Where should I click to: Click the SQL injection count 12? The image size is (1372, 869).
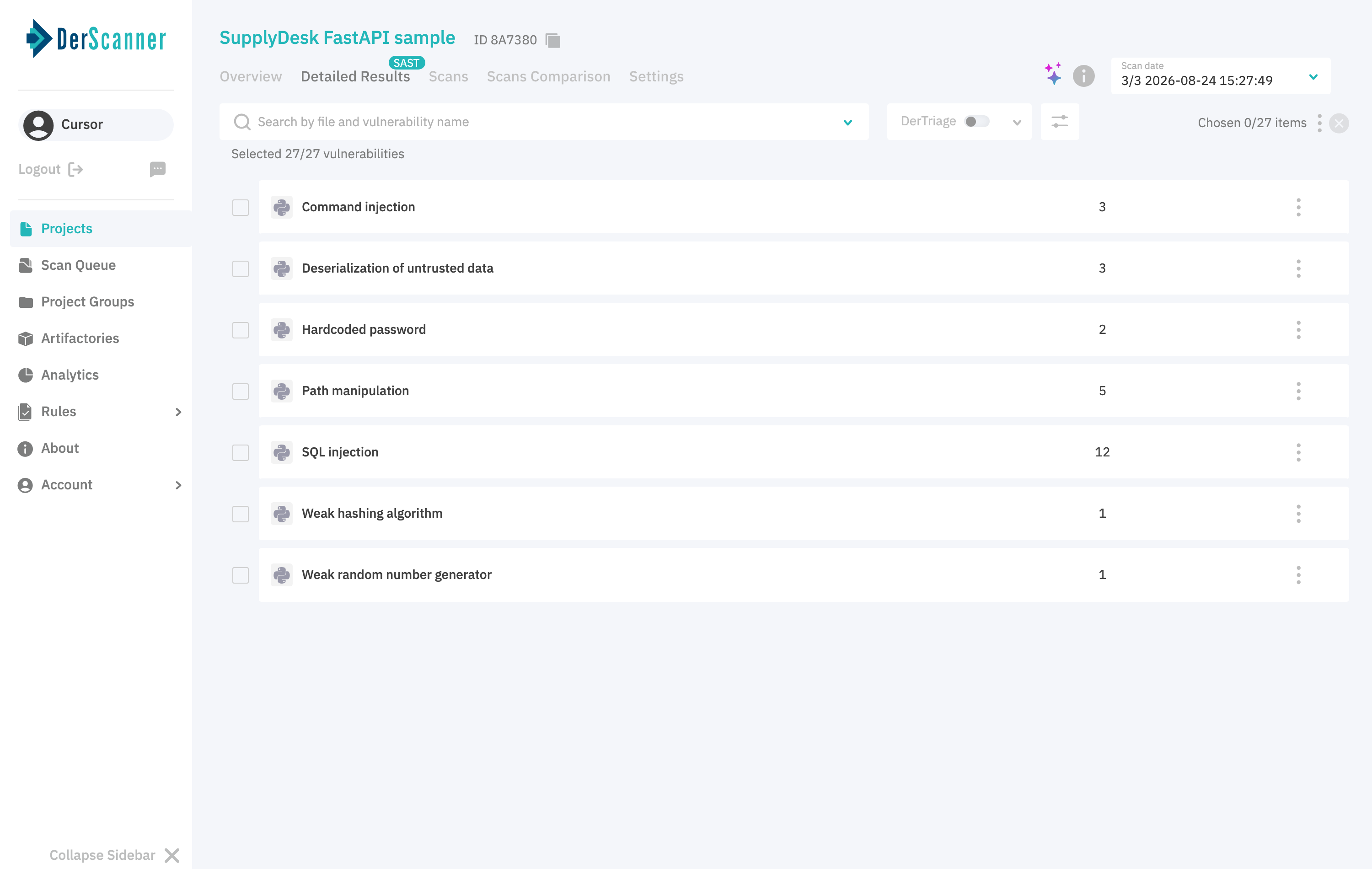(x=1102, y=452)
